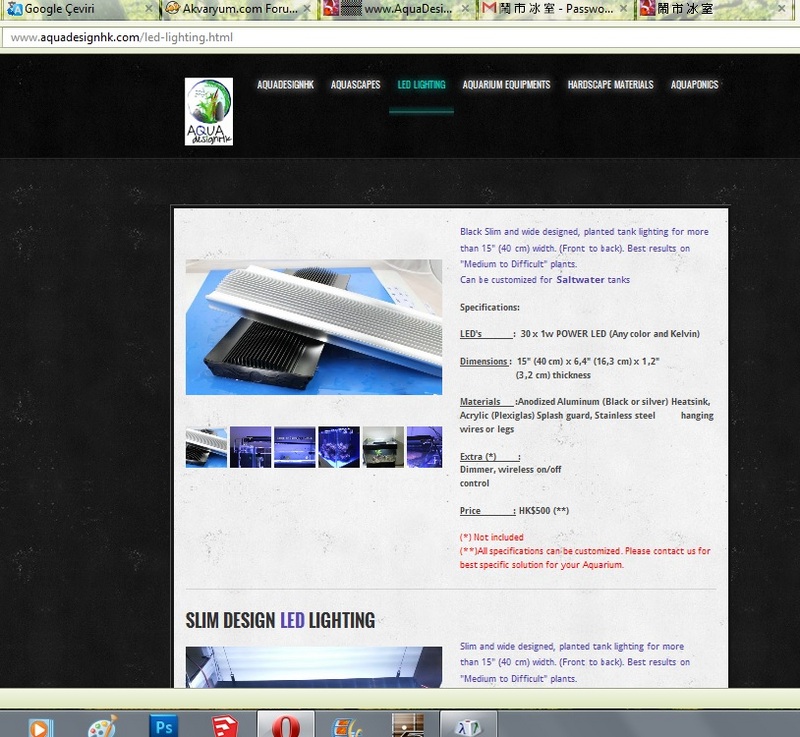Click the bold 'Saltwater' word

pos(580,279)
